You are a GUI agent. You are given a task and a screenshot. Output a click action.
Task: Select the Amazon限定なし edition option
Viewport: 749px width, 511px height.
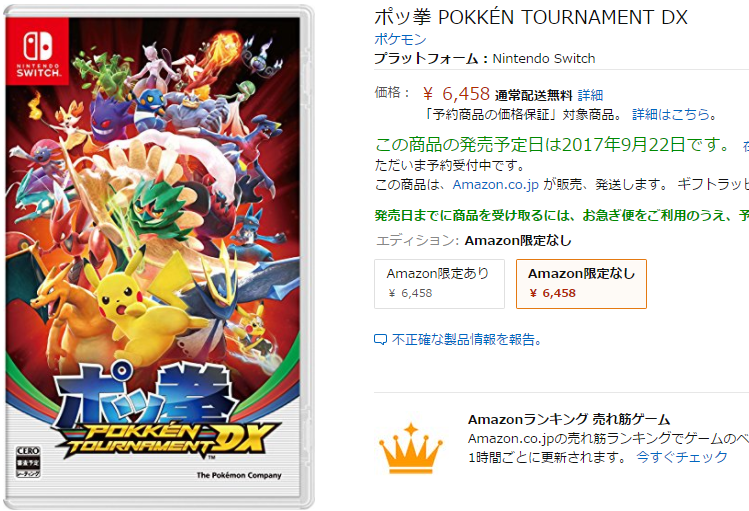581,284
